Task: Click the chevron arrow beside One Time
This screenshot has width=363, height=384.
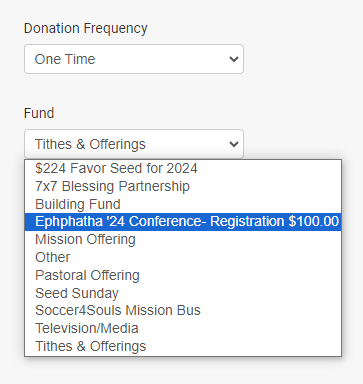Action: 234,59
